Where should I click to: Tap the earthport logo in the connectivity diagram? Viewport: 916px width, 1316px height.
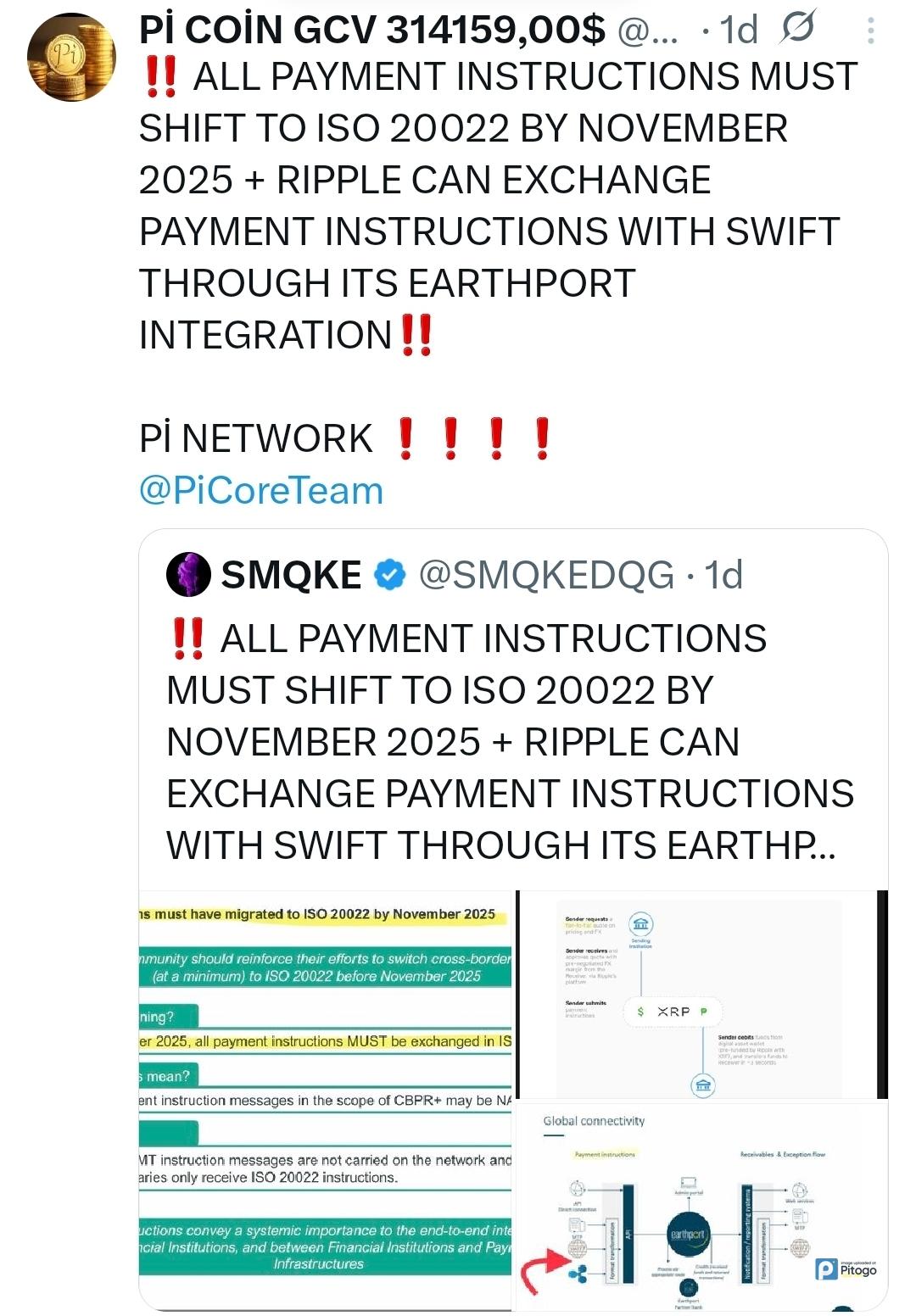pyautogui.click(x=688, y=1235)
